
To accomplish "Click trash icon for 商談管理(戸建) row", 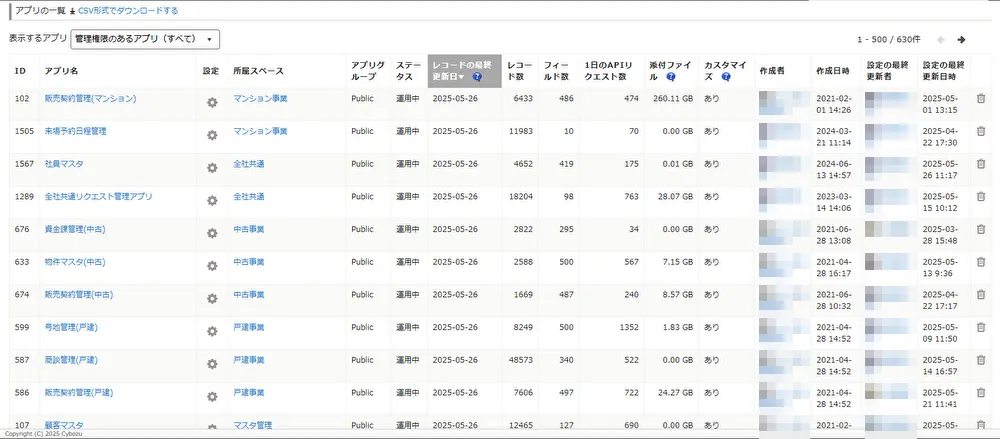I will (x=980, y=359).
